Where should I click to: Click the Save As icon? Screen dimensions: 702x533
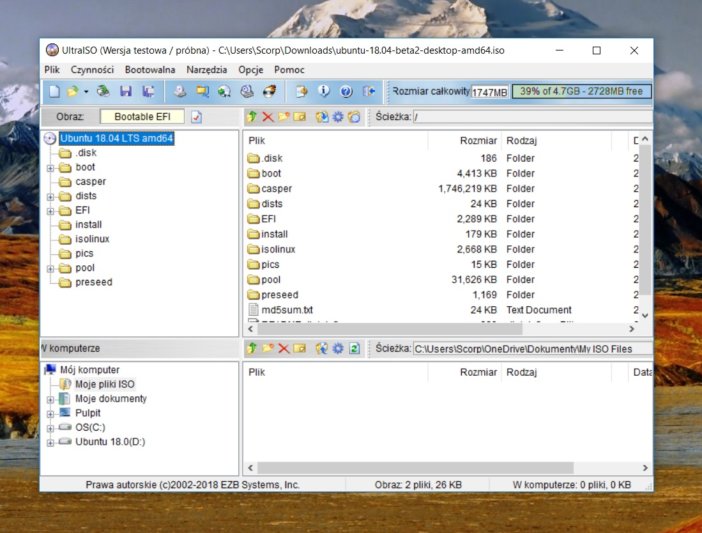[149, 91]
